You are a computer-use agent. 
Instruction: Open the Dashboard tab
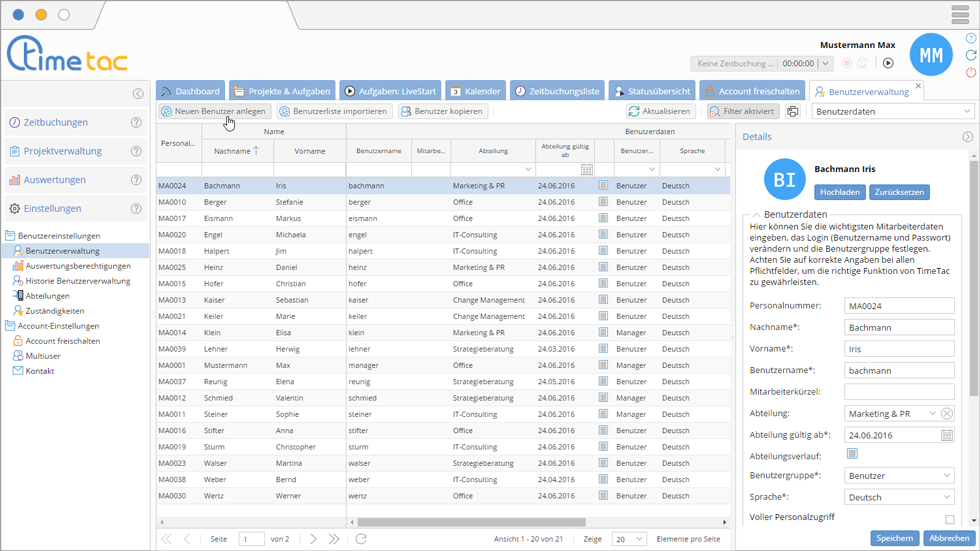pos(190,91)
